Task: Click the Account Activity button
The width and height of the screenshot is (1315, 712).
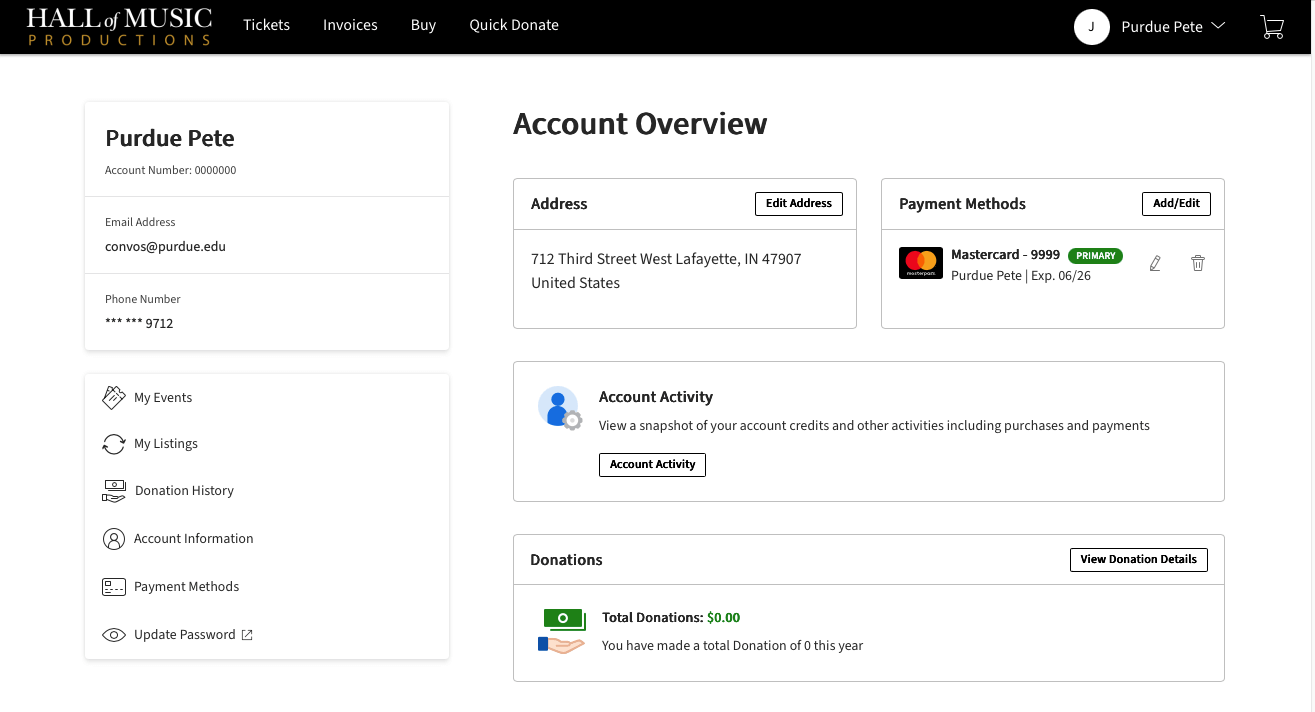Action: coord(652,465)
